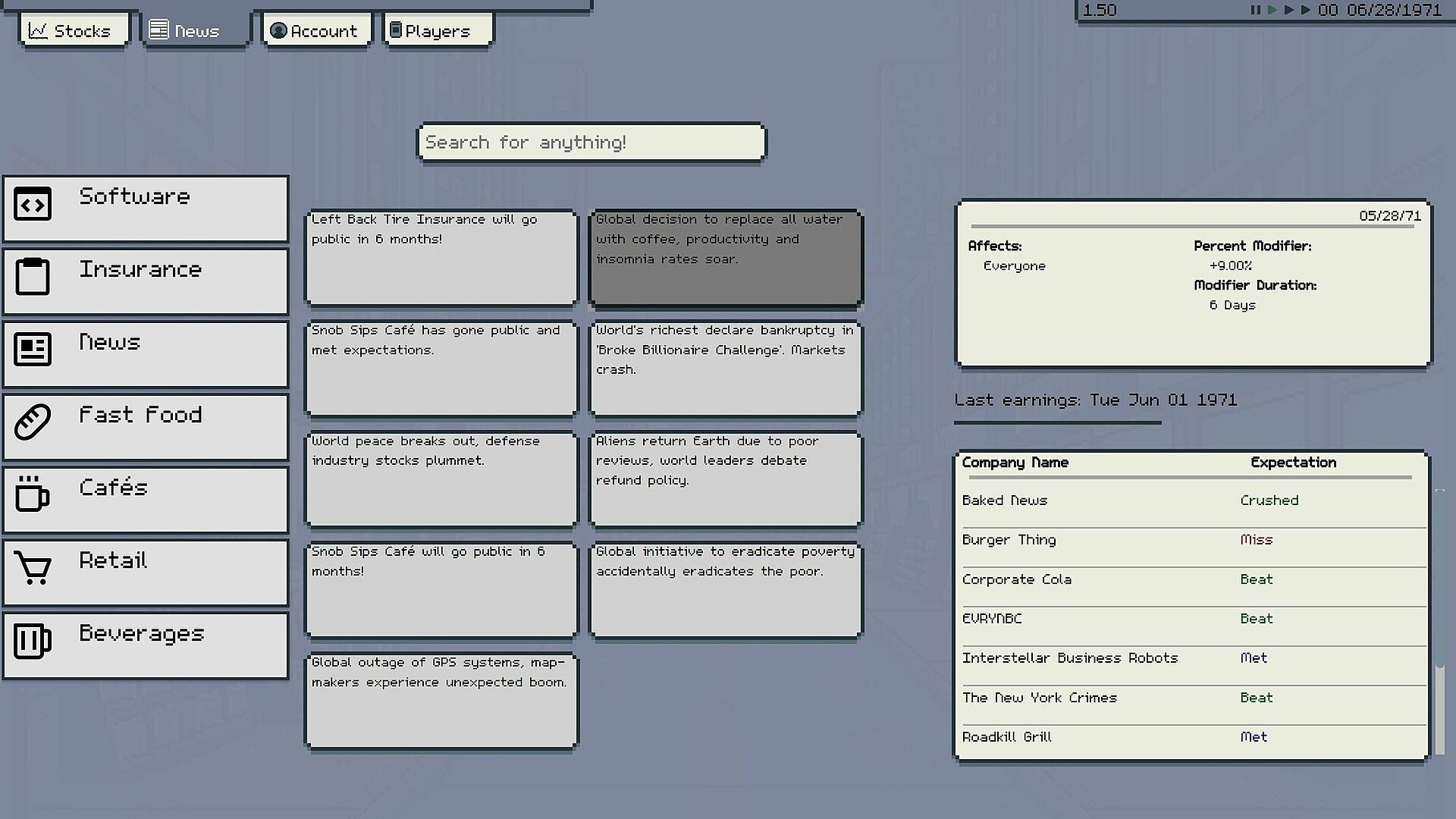Open the Beverages mug icon
This screenshot has width=1456, height=819.
click(33, 641)
